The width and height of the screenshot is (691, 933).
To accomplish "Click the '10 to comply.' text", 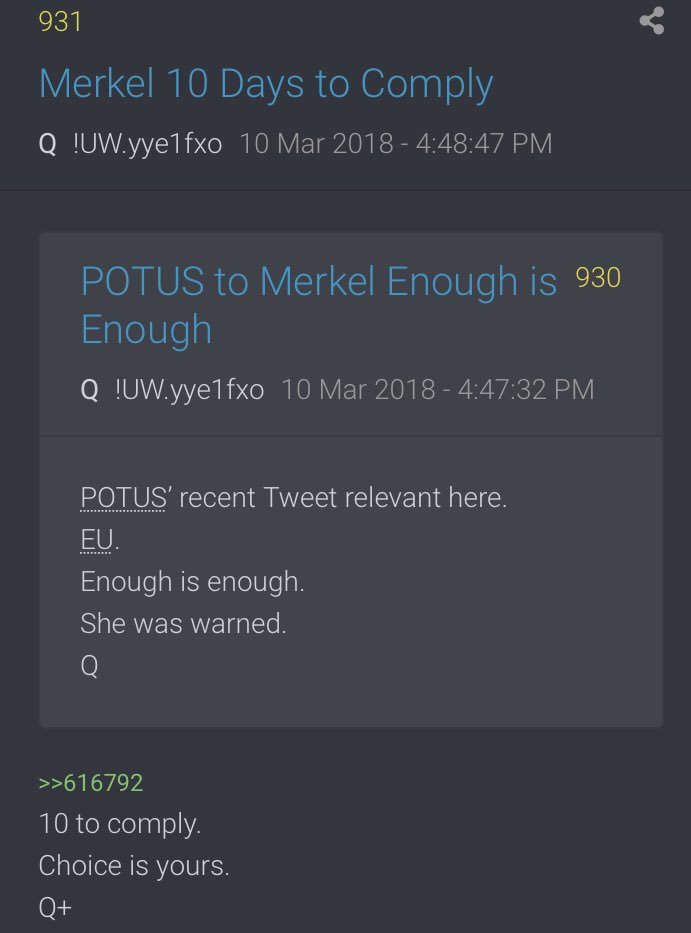I will point(120,825).
